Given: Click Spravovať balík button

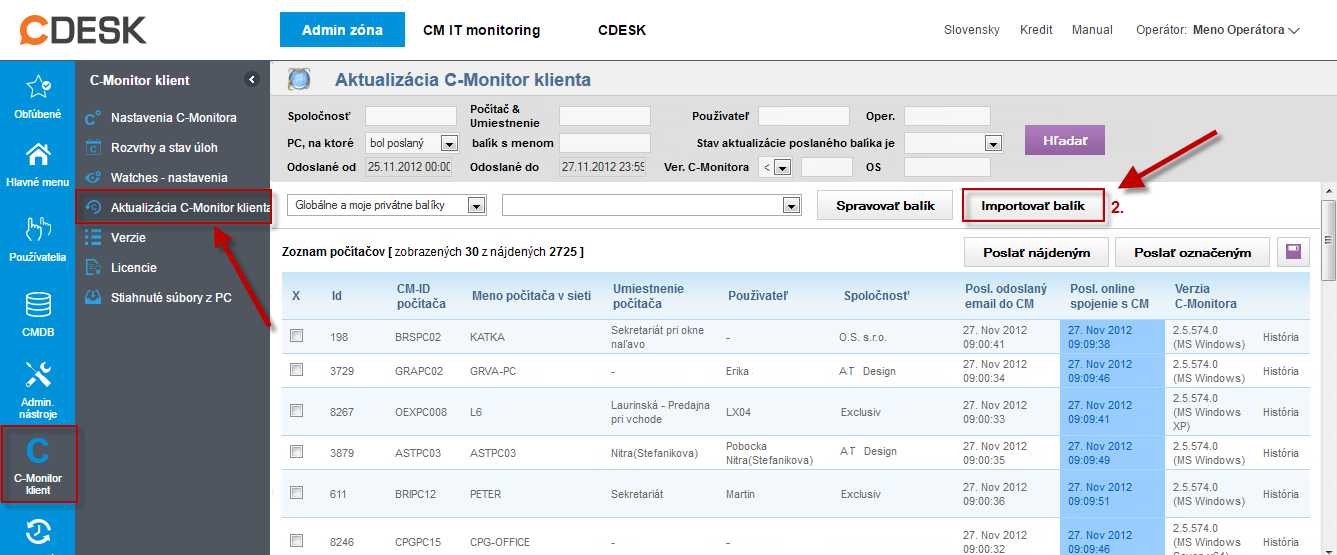Looking at the screenshot, I should pos(884,205).
